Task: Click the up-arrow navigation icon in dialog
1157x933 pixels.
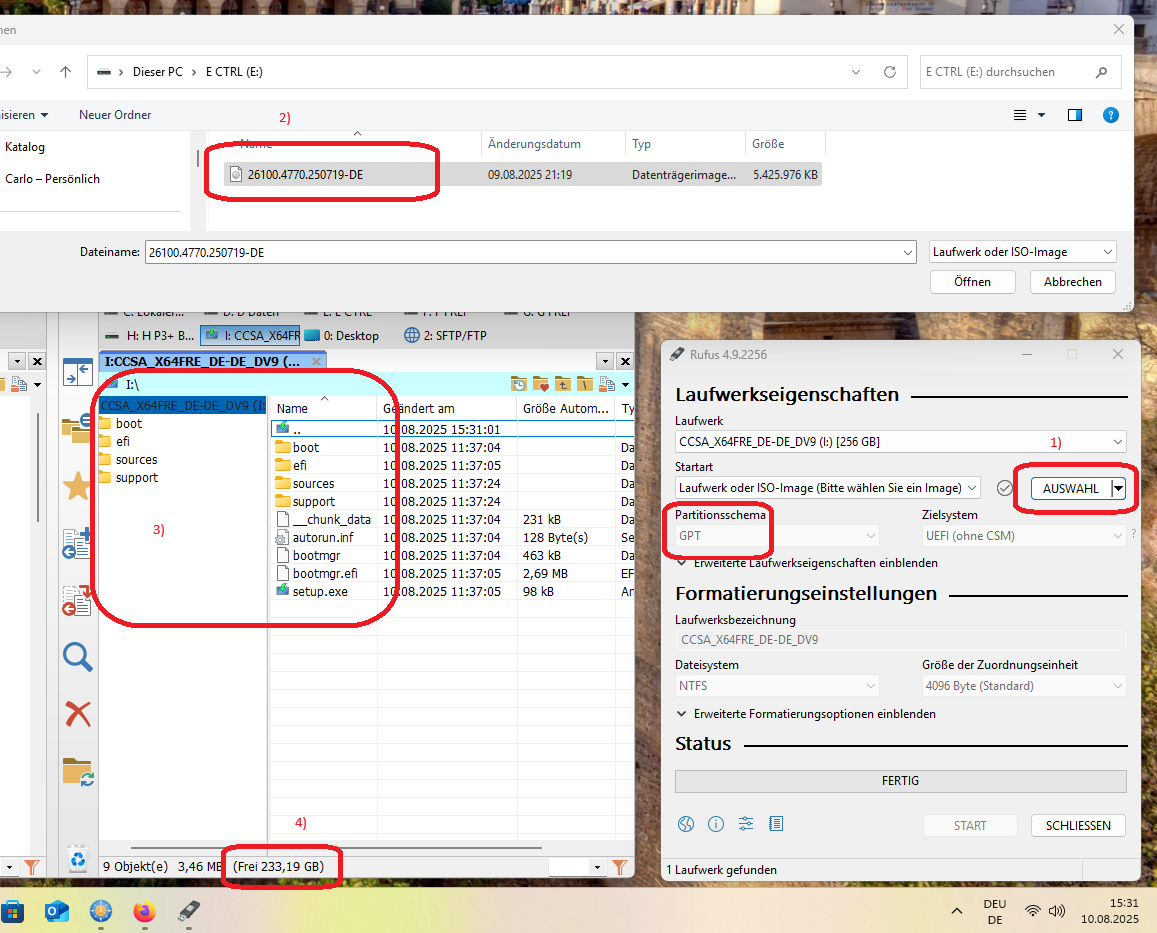Action: tap(66, 72)
